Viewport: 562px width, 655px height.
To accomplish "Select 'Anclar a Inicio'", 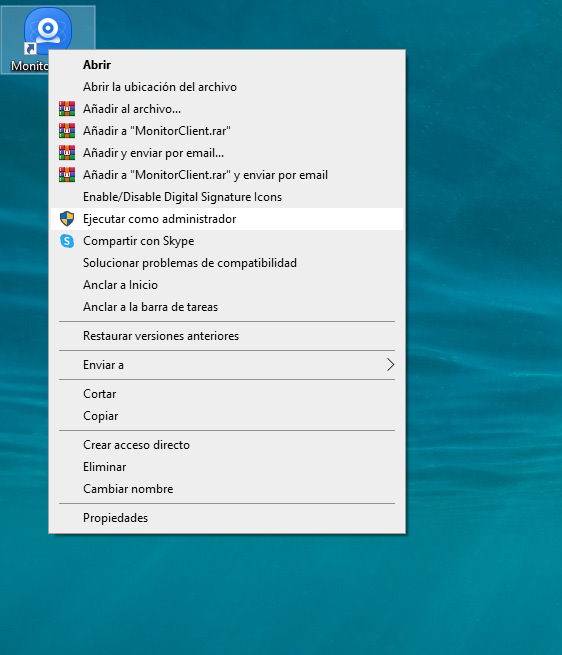I will 227,285.
